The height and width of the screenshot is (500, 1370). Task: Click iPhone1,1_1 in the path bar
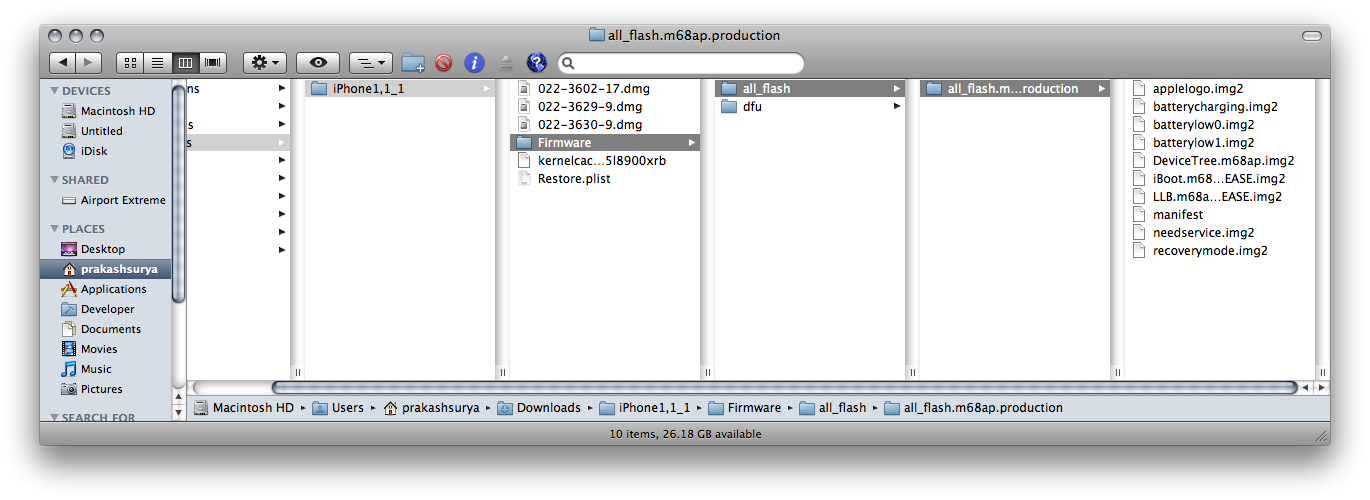644,408
